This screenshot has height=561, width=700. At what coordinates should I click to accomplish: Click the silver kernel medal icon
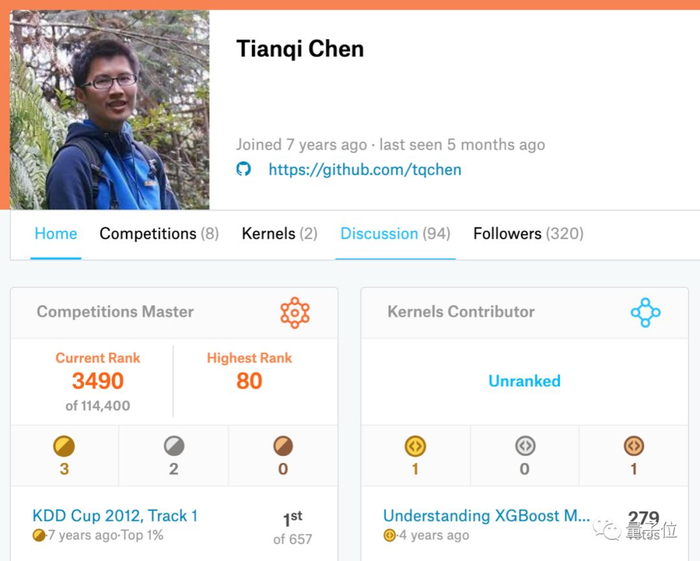click(524, 446)
